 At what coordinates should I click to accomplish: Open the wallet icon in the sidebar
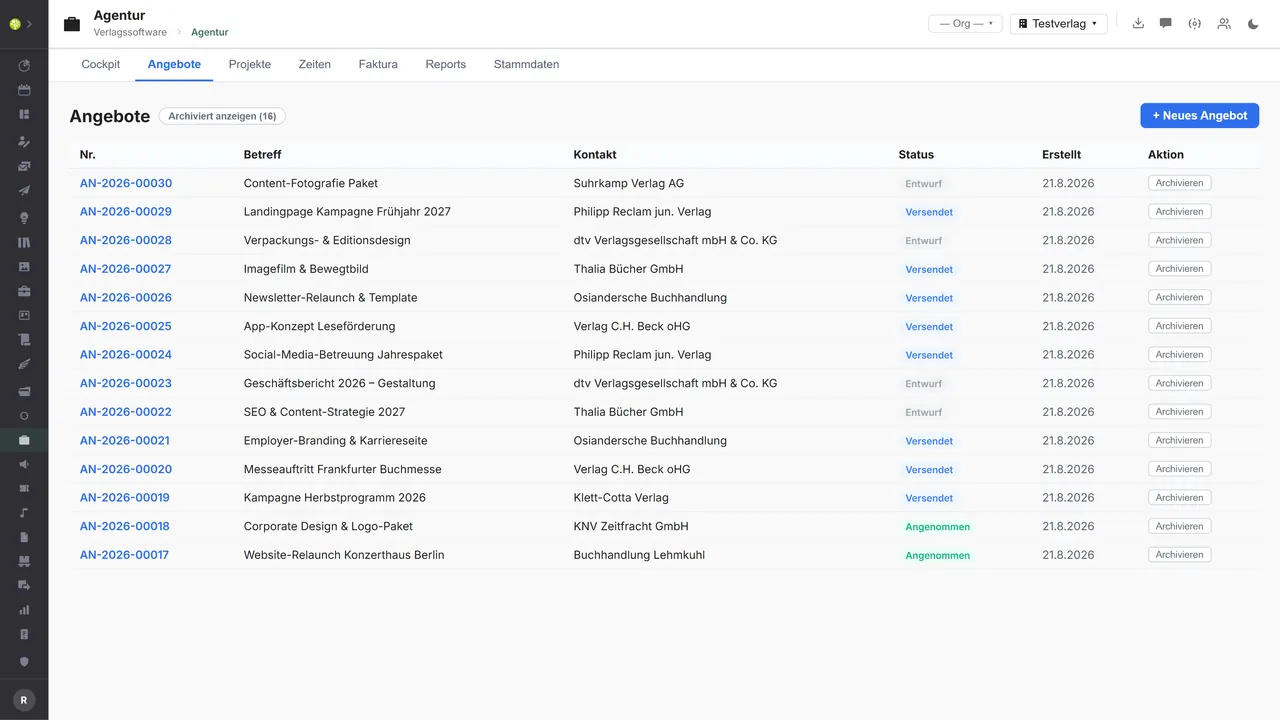24,390
